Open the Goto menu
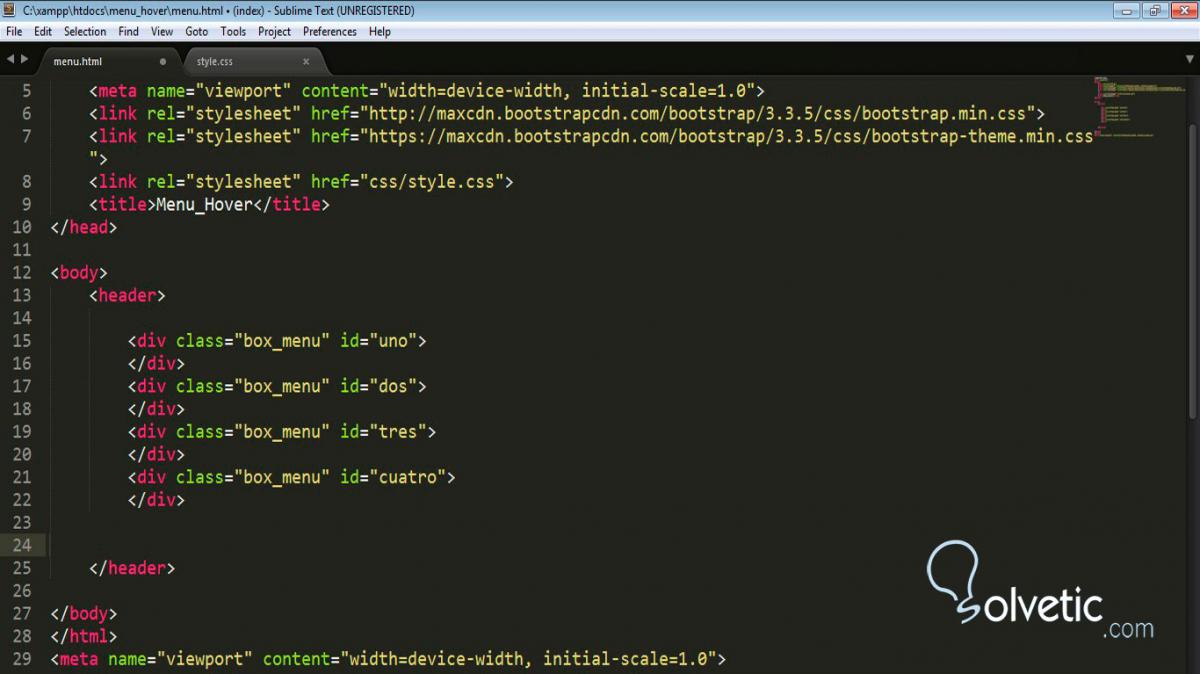The height and width of the screenshot is (674, 1200). click(x=197, y=31)
